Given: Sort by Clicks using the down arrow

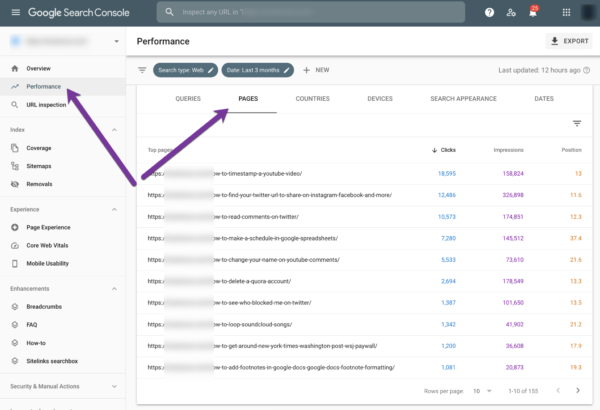Looking at the screenshot, I should click(434, 150).
